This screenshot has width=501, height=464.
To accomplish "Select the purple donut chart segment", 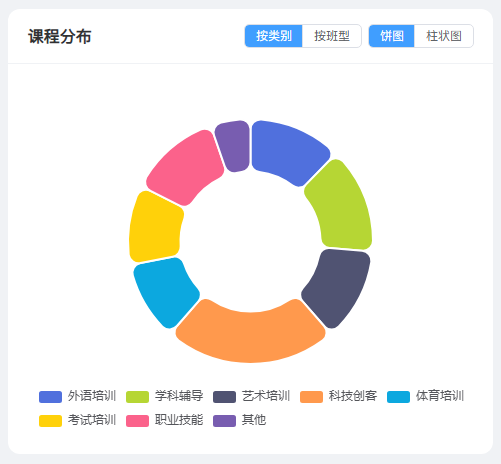I will click(x=234, y=146).
